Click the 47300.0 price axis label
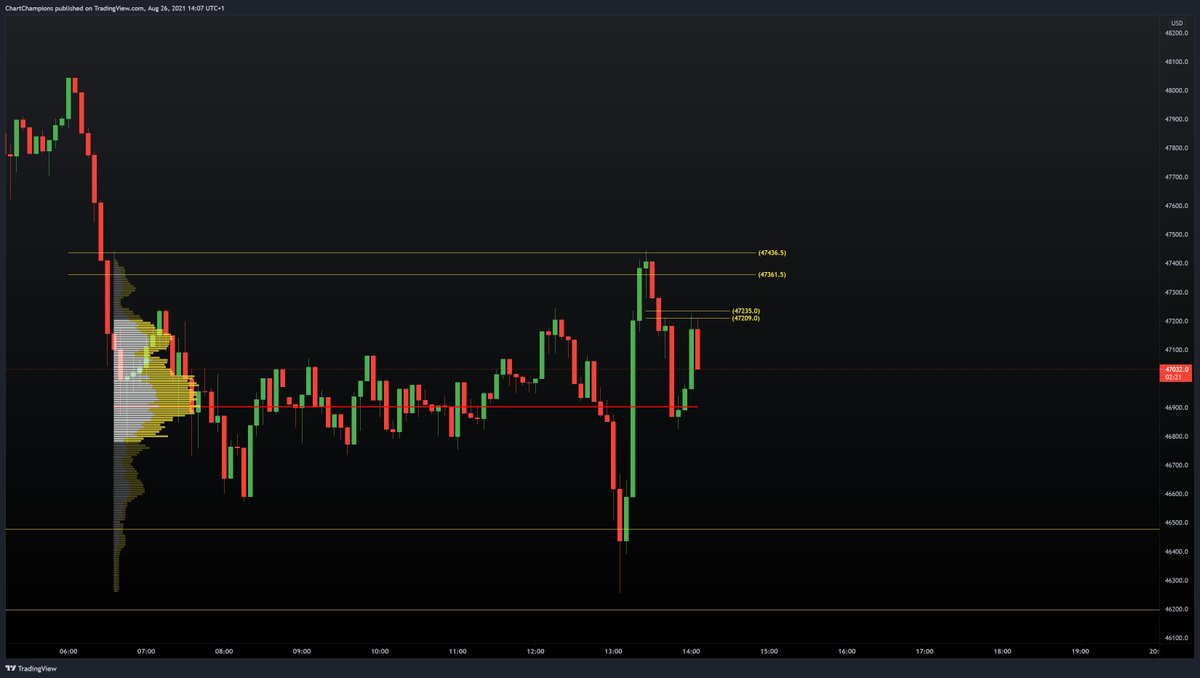 [x=1175, y=293]
